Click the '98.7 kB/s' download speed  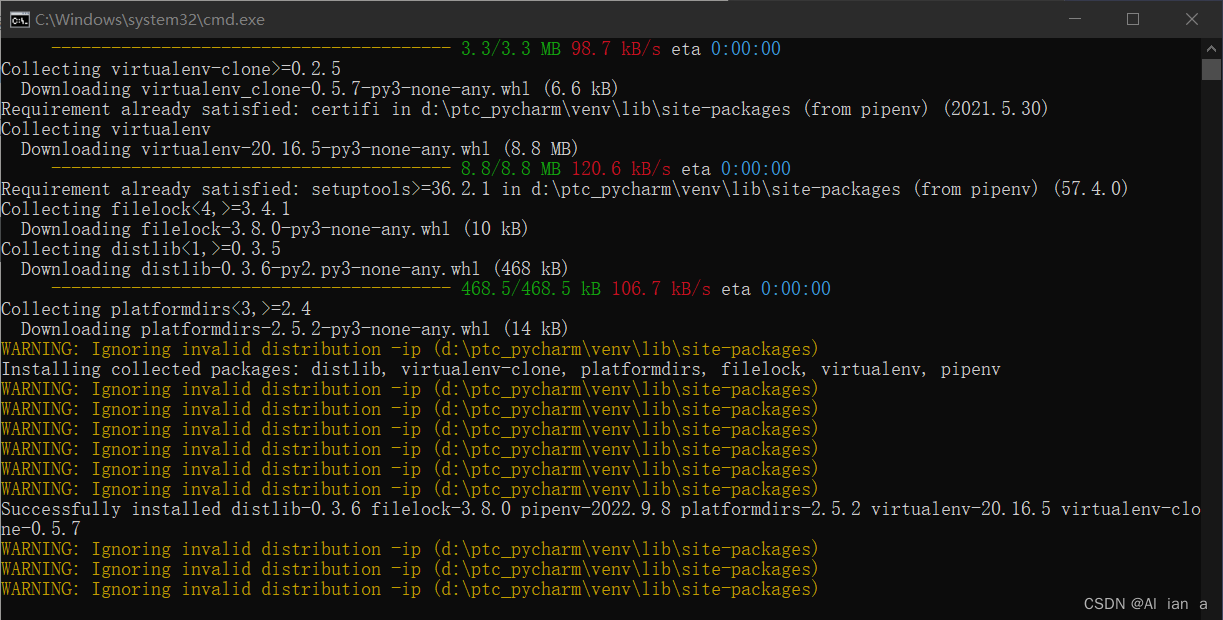(616, 49)
